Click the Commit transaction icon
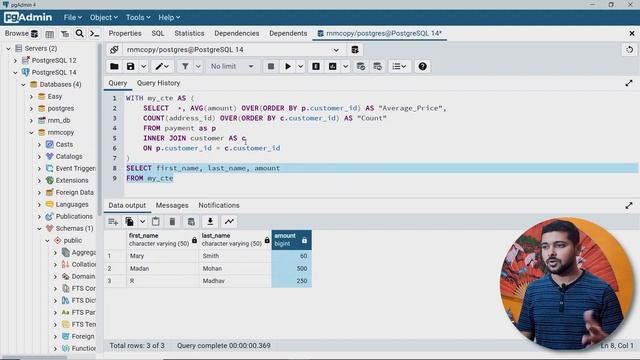Screen dimensions: 640x360 (x=361, y=66)
